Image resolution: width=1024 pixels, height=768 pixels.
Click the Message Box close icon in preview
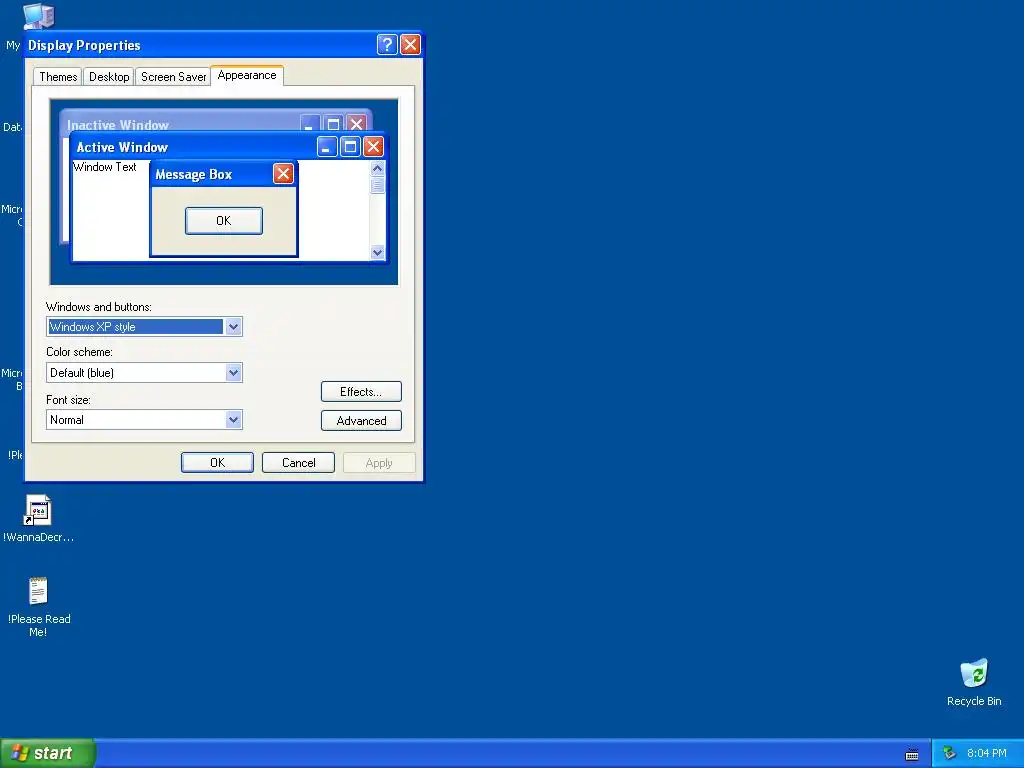coord(283,174)
